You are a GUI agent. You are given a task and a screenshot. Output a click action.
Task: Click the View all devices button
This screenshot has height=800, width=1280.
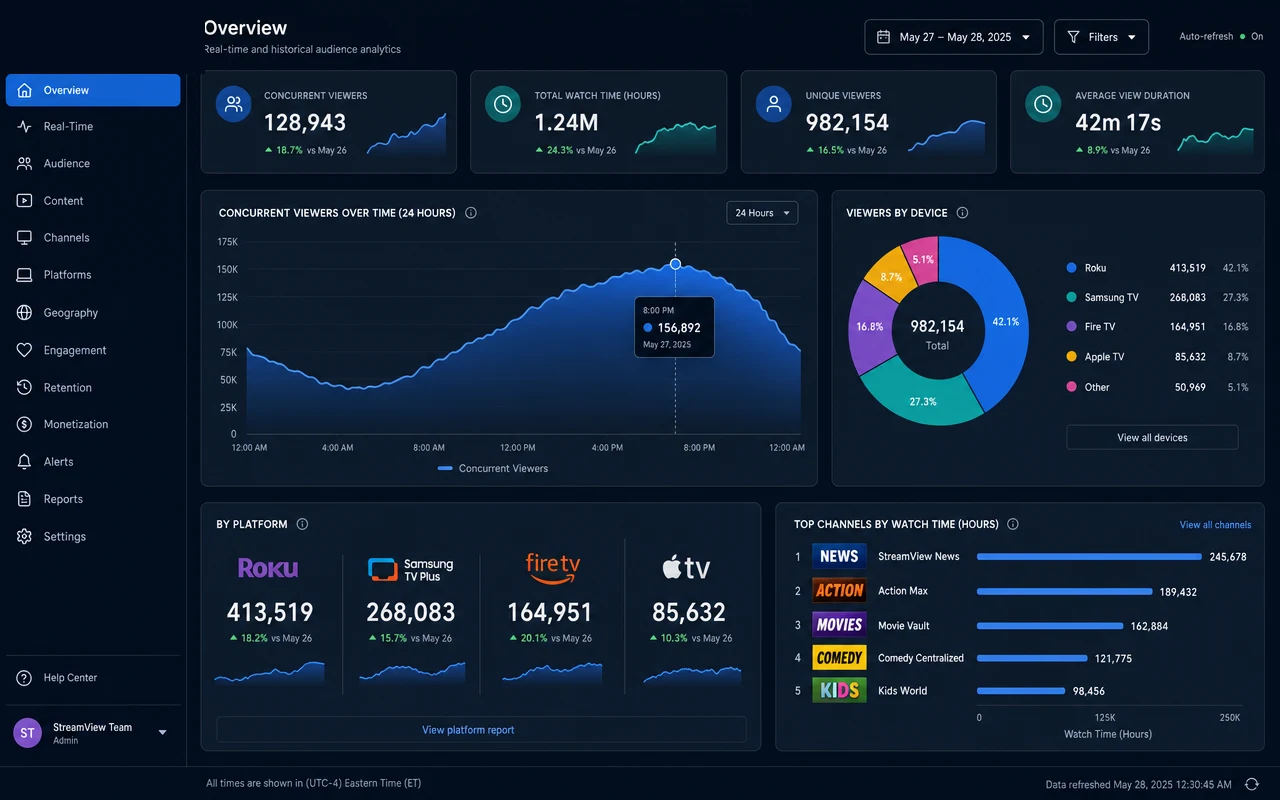[x=1152, y=438]
